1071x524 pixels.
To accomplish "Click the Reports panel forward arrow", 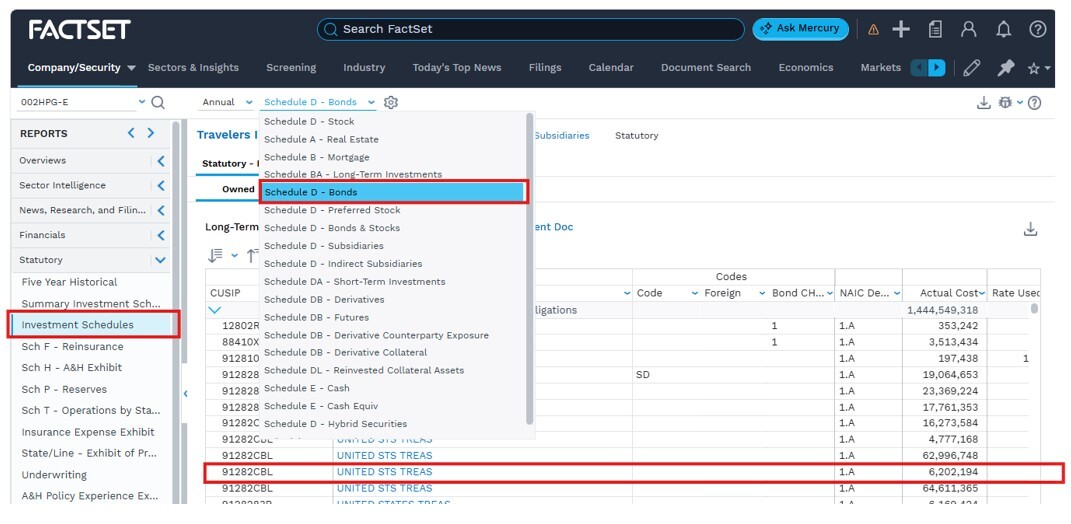I will pos(151,133).
